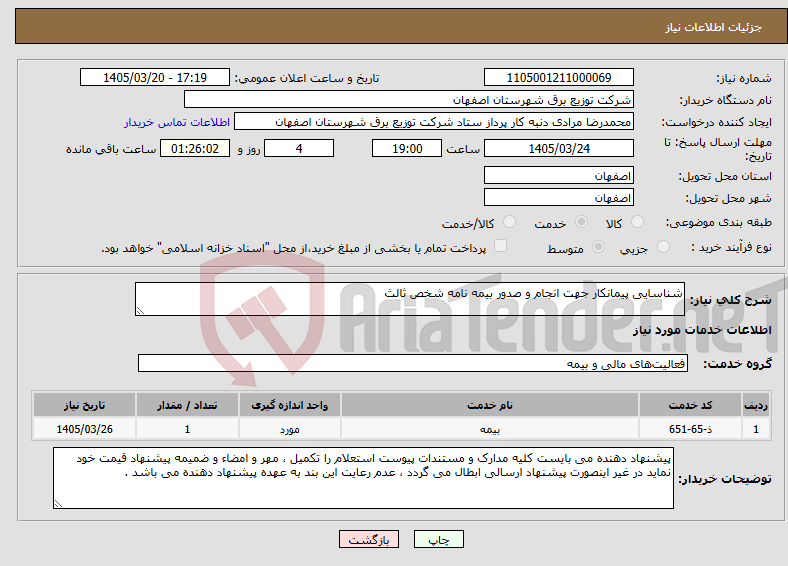Click the need date cell 1405/03/26
This screenshot has height=566, width=788.
pos(84,429)
